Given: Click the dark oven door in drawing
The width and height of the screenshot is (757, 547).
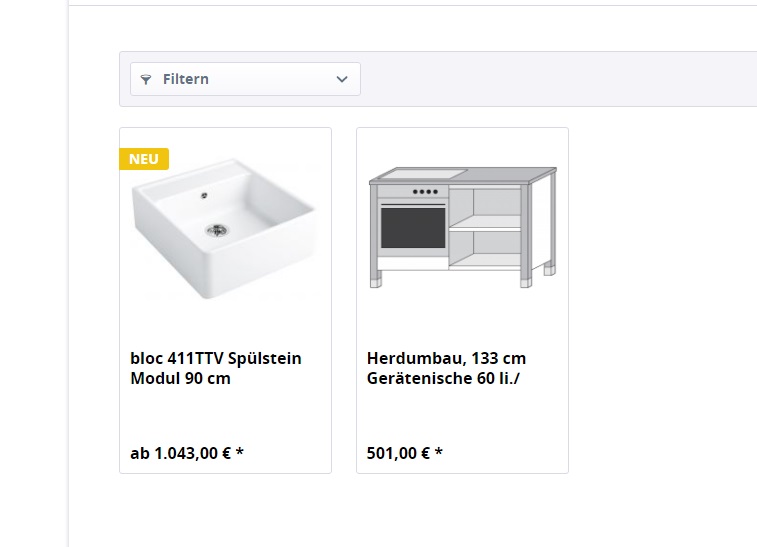Looking at the screenshot, I should tap(413, 228).
